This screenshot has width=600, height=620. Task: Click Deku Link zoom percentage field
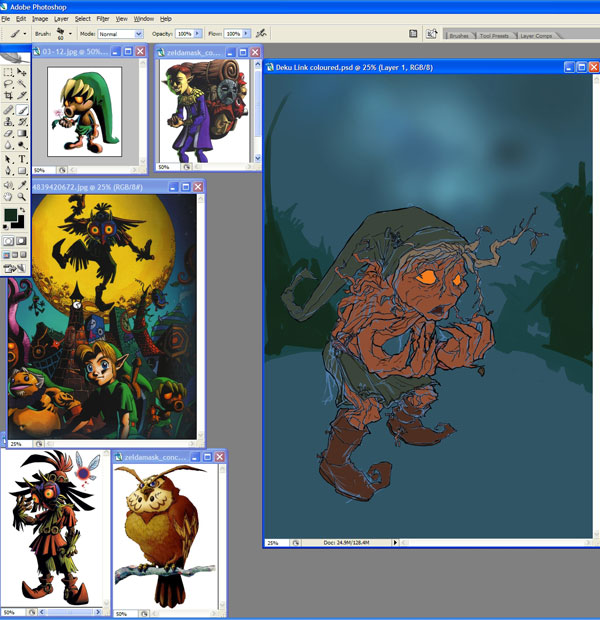(x=276, y=543)
